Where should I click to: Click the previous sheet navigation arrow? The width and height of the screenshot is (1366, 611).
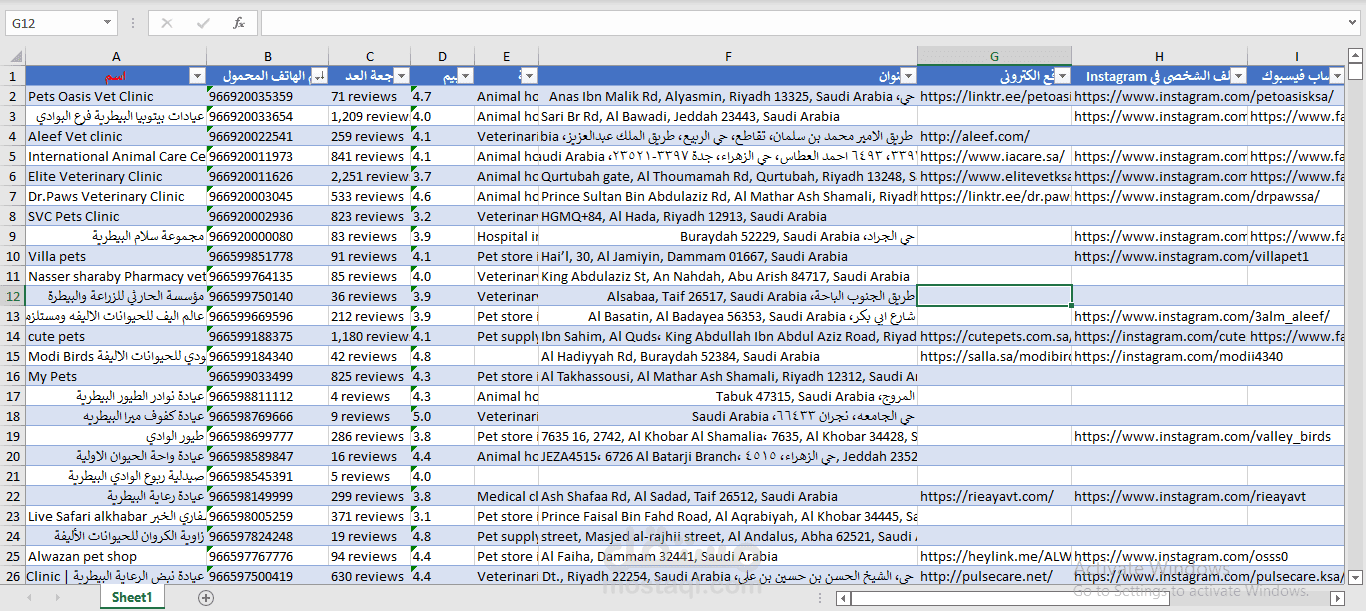coord(29,598)
